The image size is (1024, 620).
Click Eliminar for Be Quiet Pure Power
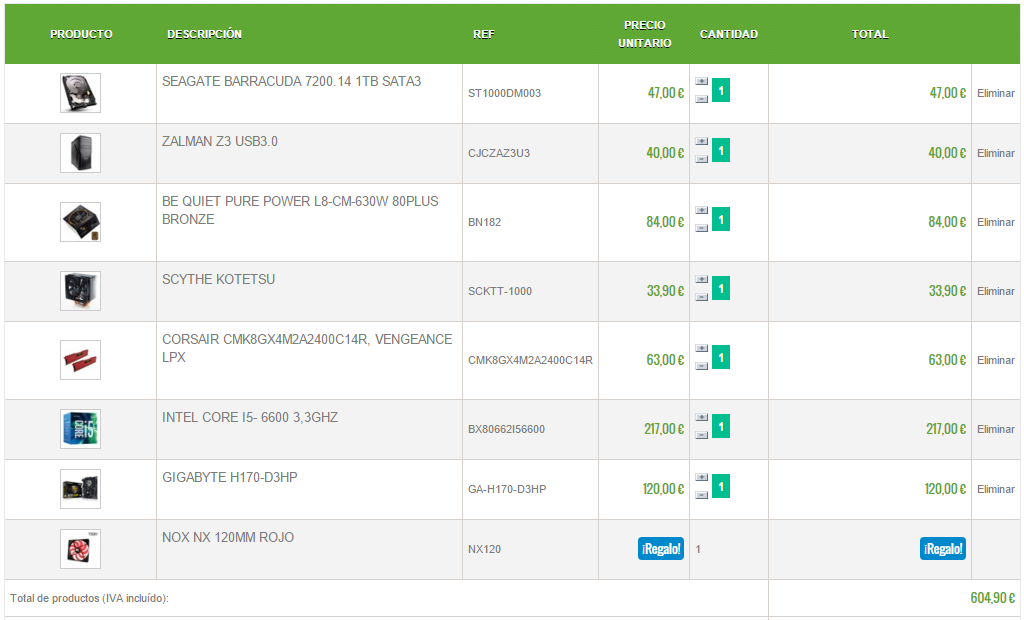pyautogui.click(x=996, y=222)
